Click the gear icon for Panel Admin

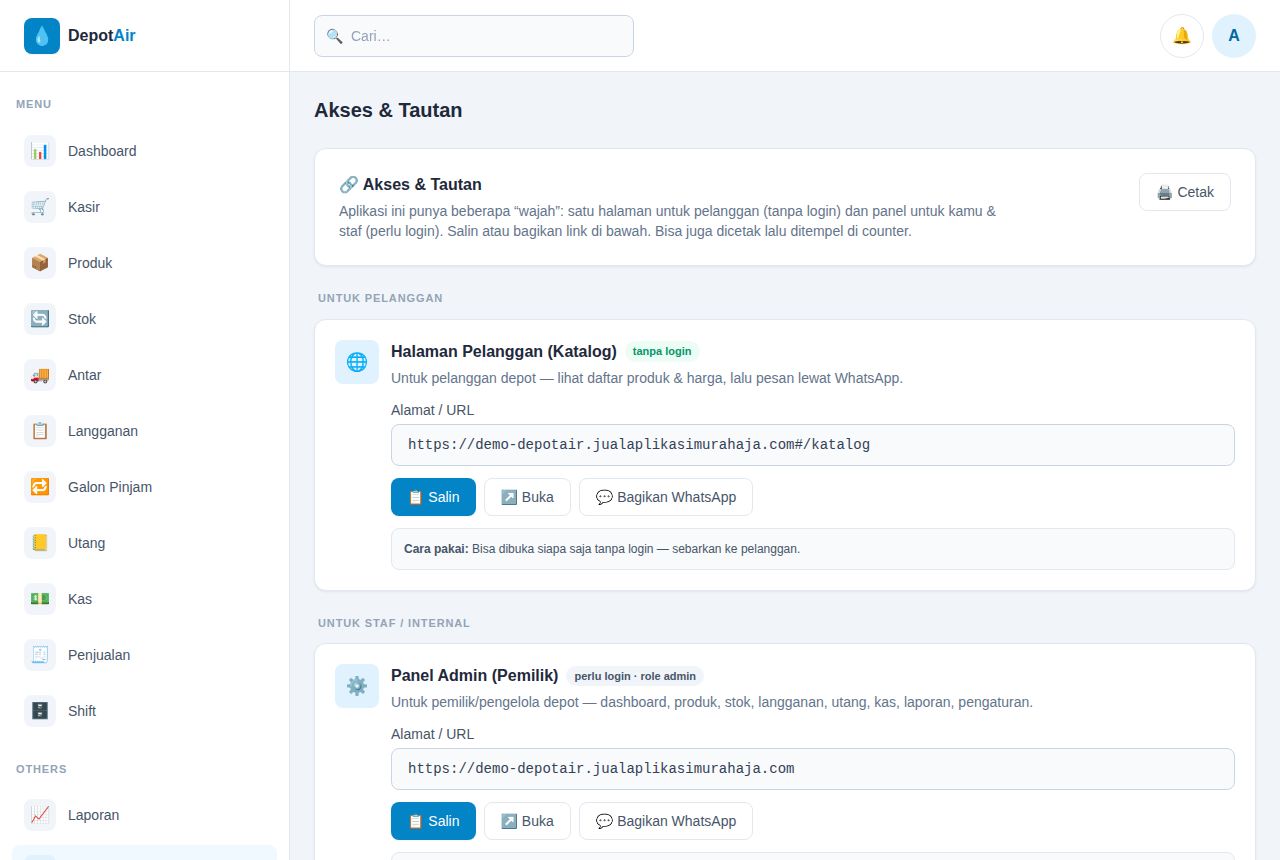(357, 686)
